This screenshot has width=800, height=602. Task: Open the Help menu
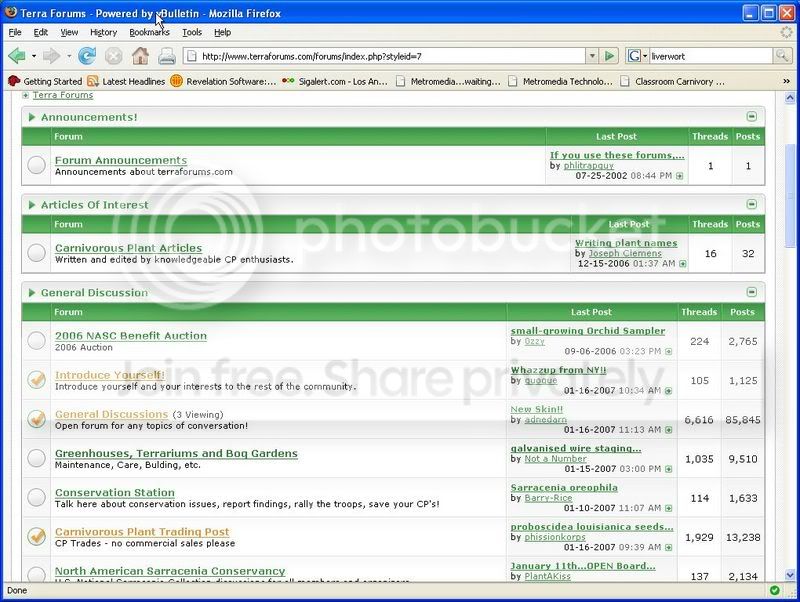(222, 32)
